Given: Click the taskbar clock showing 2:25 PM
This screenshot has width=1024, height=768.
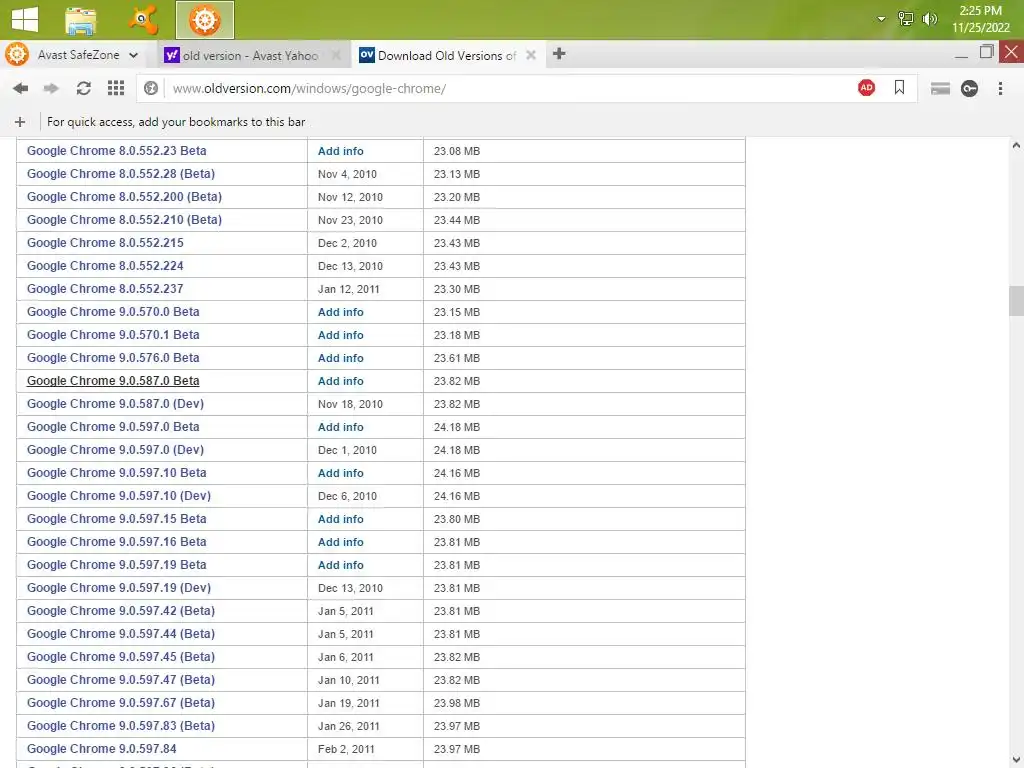Looking at the screenshot, I should (x=980, y=19).
